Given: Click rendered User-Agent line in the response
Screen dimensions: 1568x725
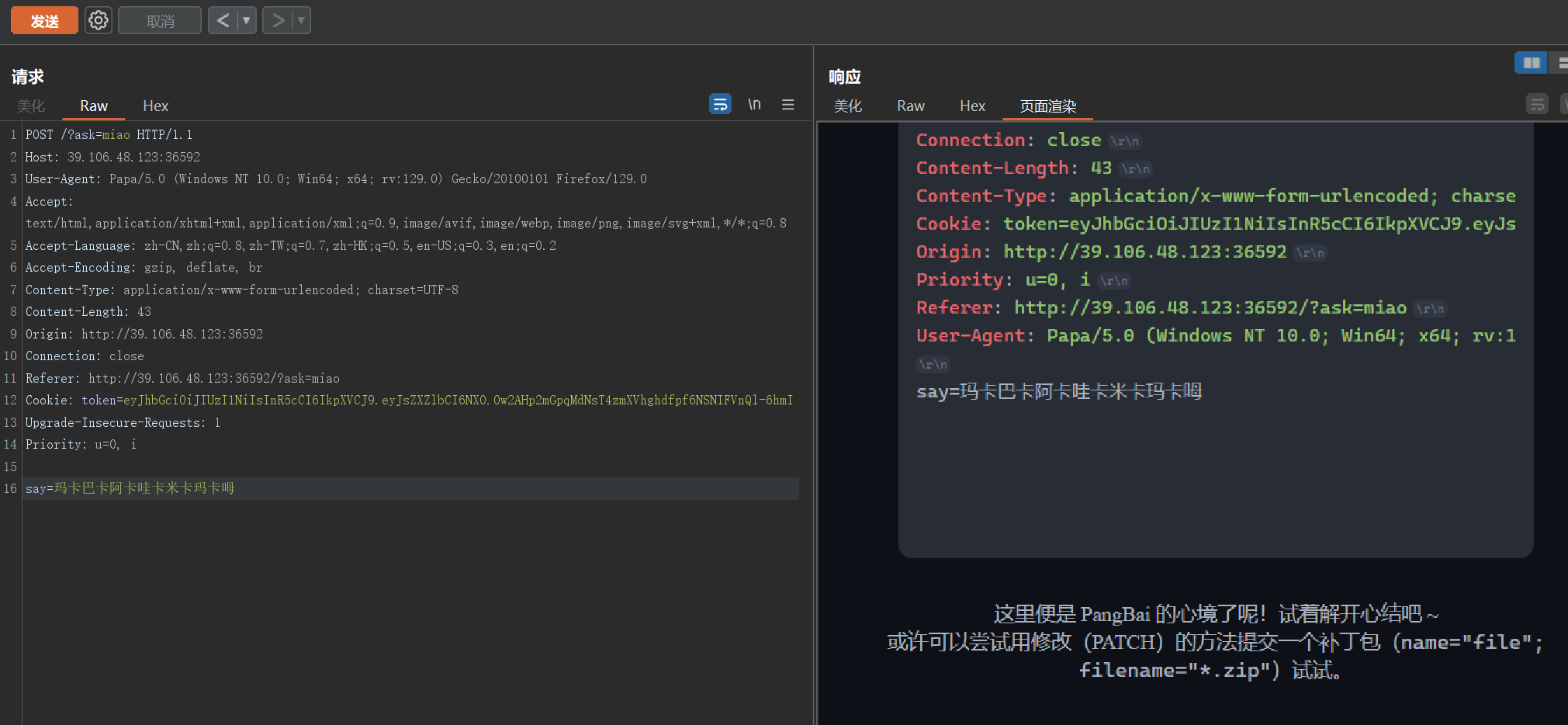Looking at the screenshot, I should tap(1216, 335).
